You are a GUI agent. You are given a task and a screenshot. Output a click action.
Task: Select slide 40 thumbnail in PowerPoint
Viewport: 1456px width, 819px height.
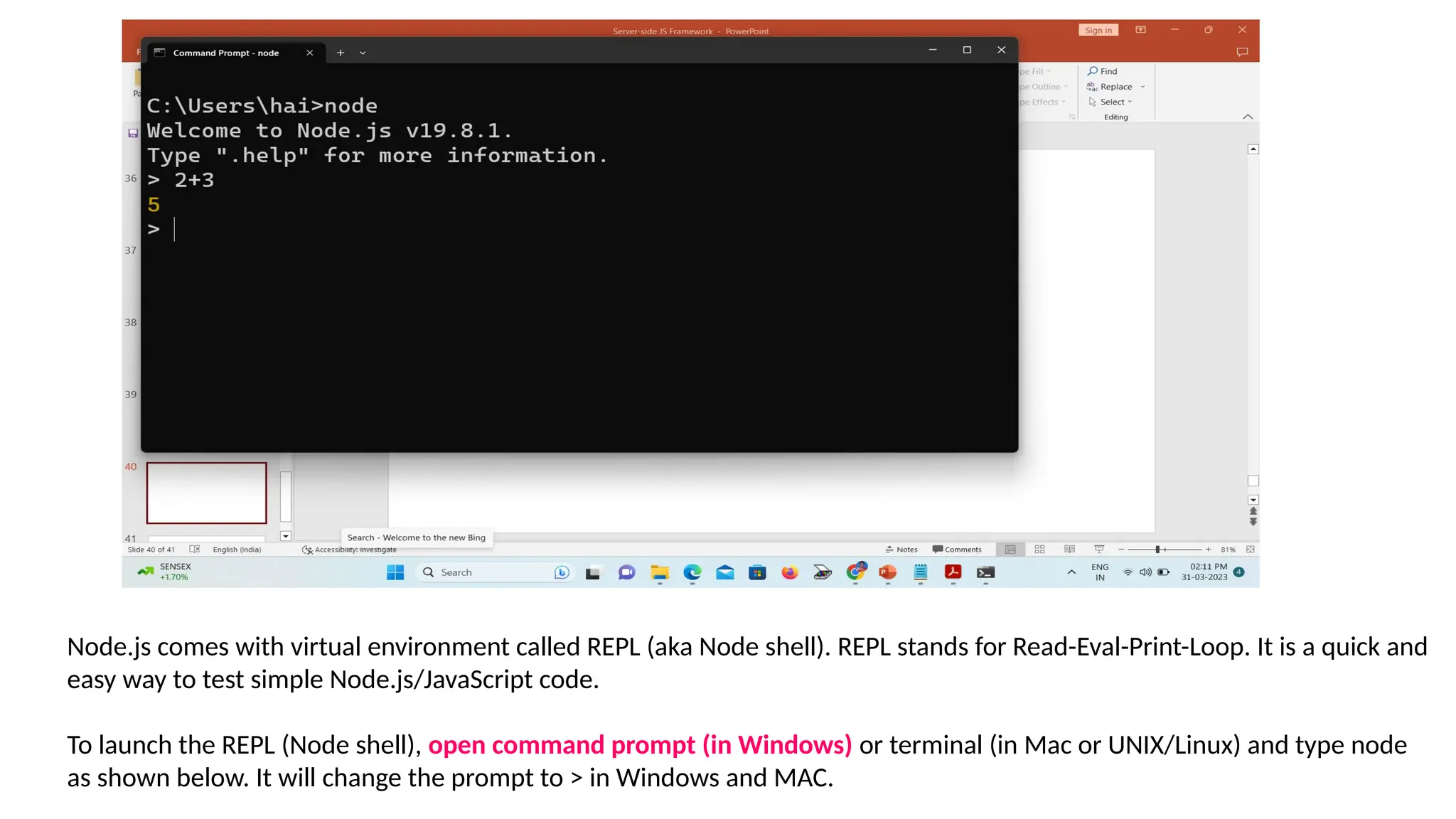tap(206, 493)
